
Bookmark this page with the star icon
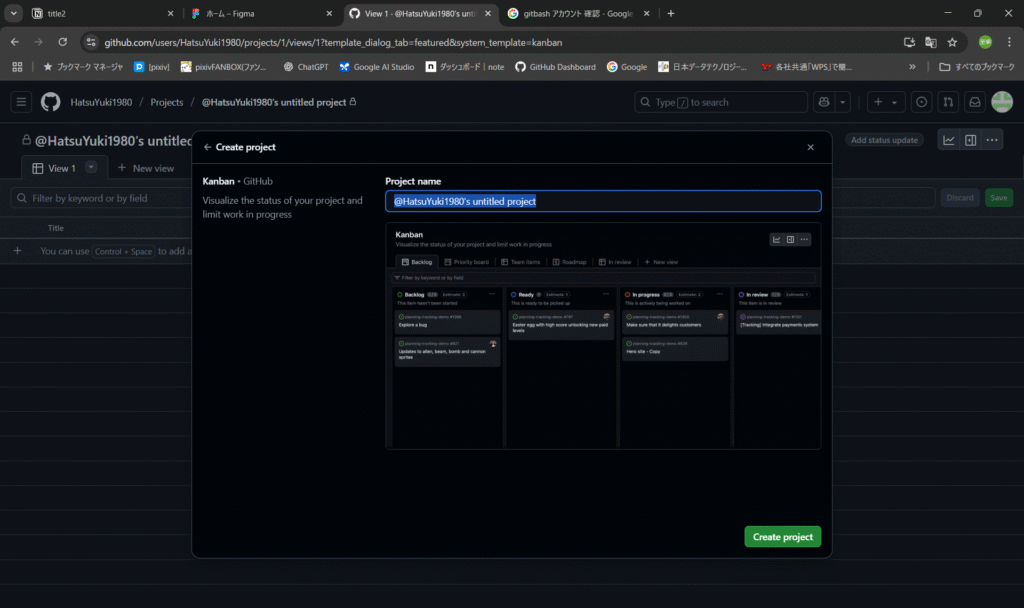tap(952, 42)
